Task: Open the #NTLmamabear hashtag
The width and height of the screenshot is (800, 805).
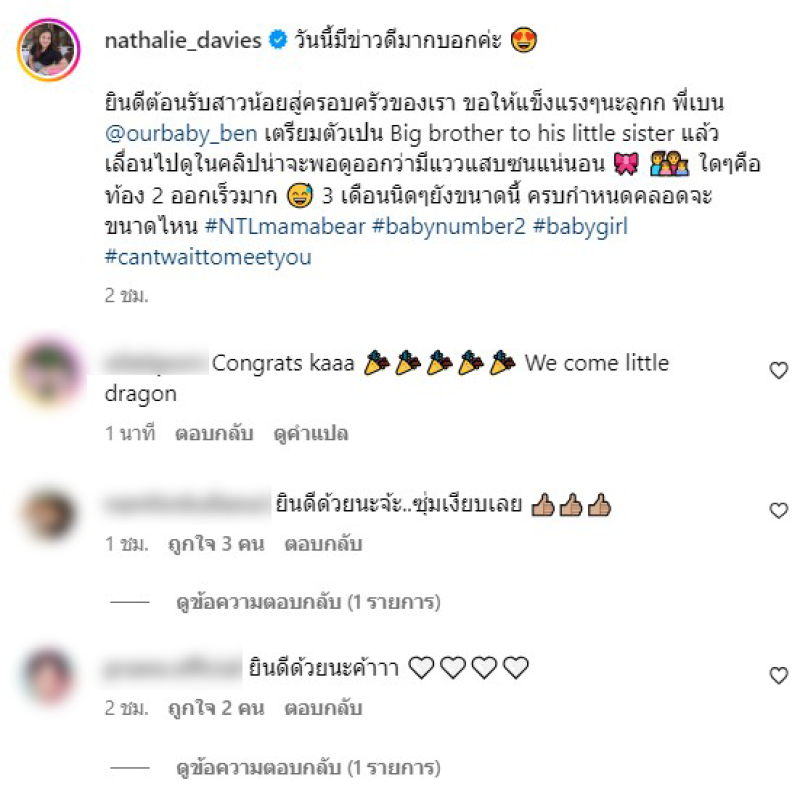Action: click(285, 226)
